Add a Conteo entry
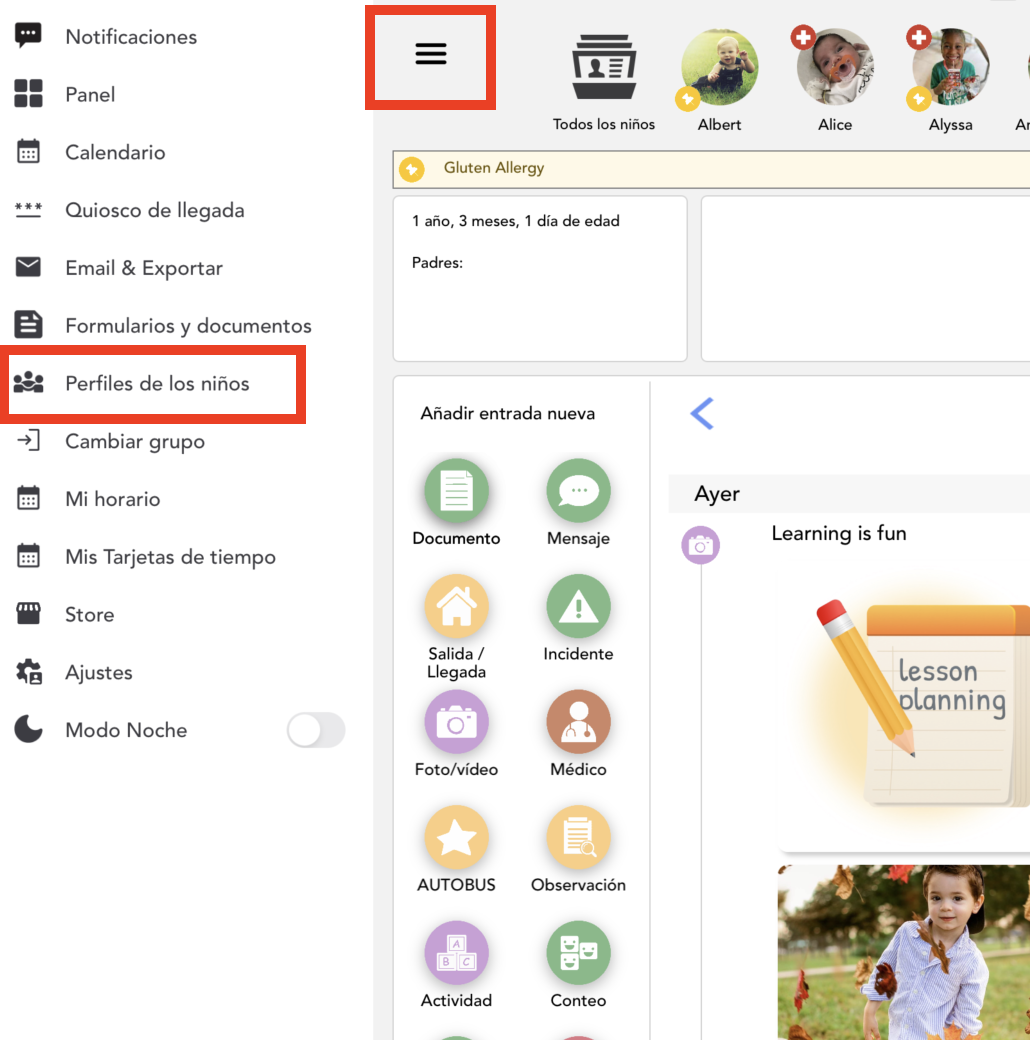Image resolution: width=1030 pixels, height=1040 pixels. point(578,953)
